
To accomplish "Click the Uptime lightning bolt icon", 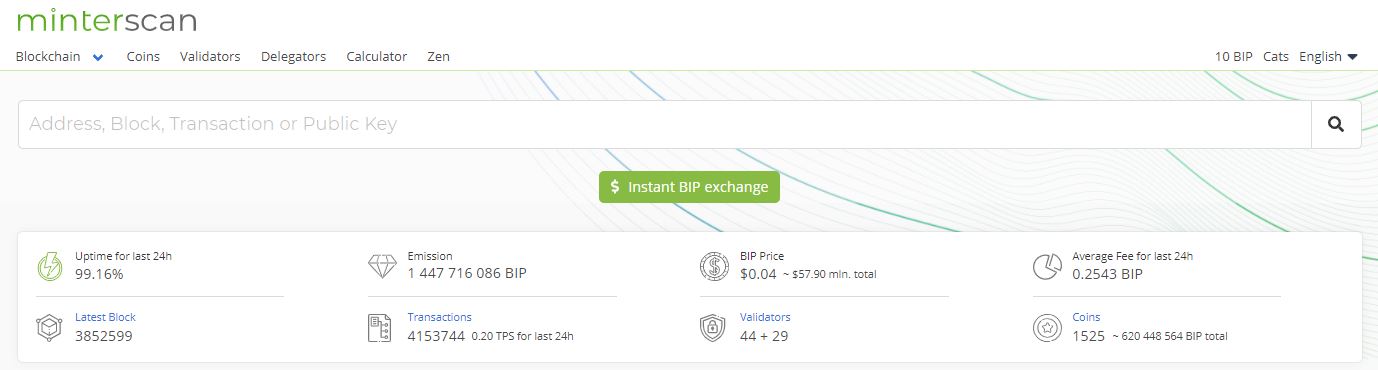I will 49,266.
